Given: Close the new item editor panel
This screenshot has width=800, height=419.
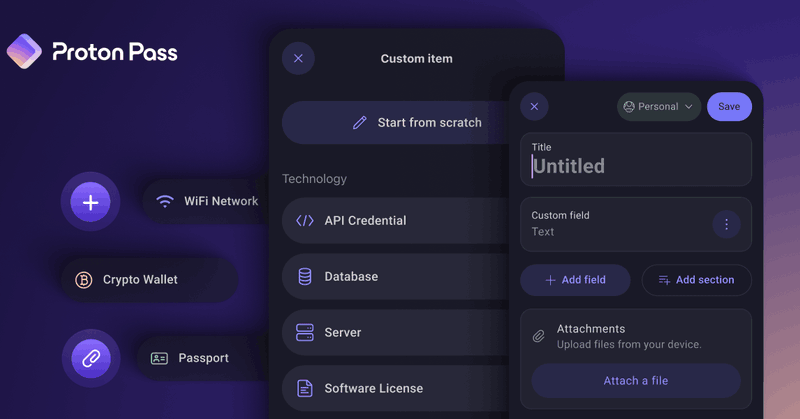Looking at the screenshot, I should [x=534, y=106].
